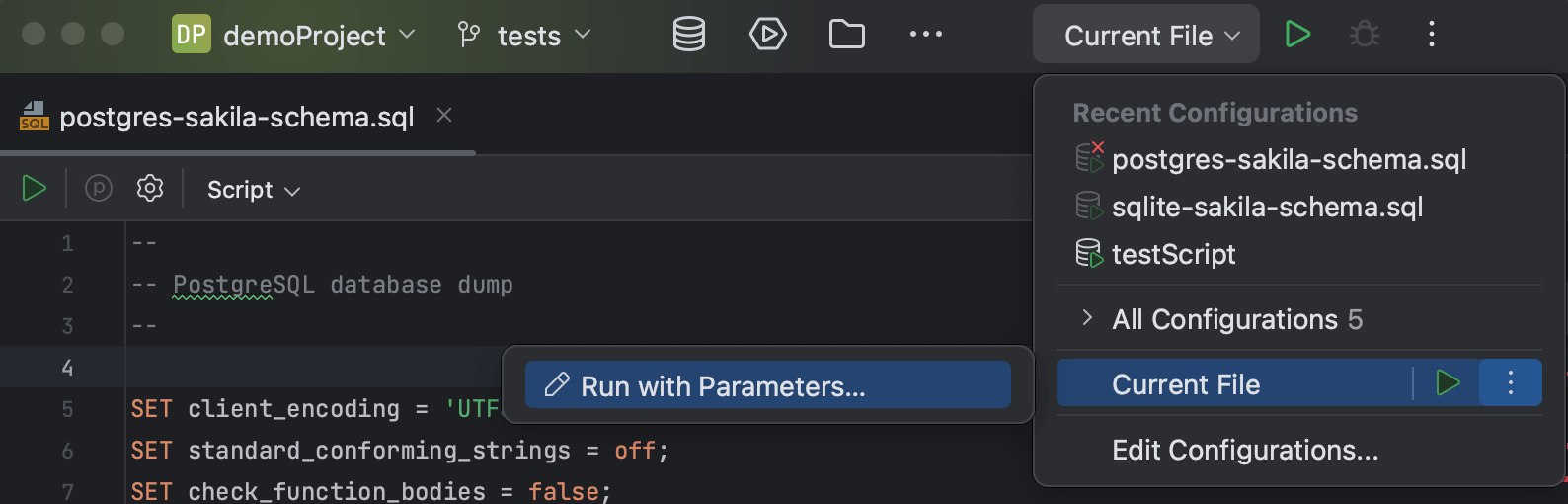The width and height of the screenshot is (1568, 504).
Task: Select Run with Parameters menu item
Action: pos(767,385)
